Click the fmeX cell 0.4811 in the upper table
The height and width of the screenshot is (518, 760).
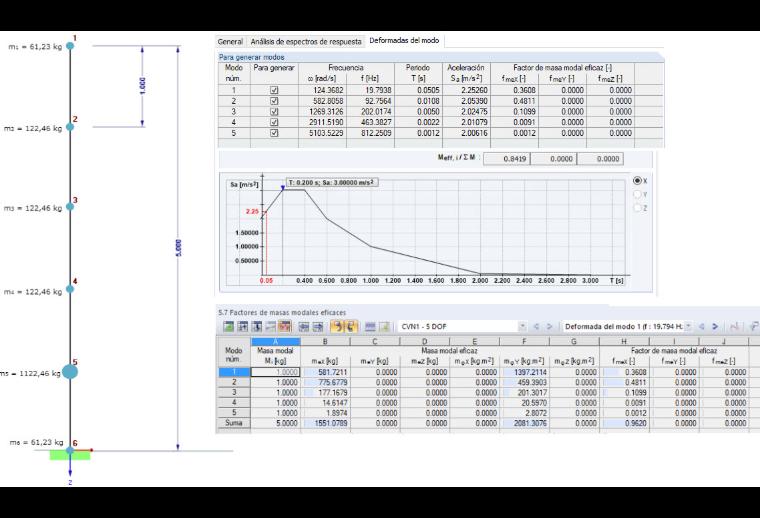coord(514,101)
